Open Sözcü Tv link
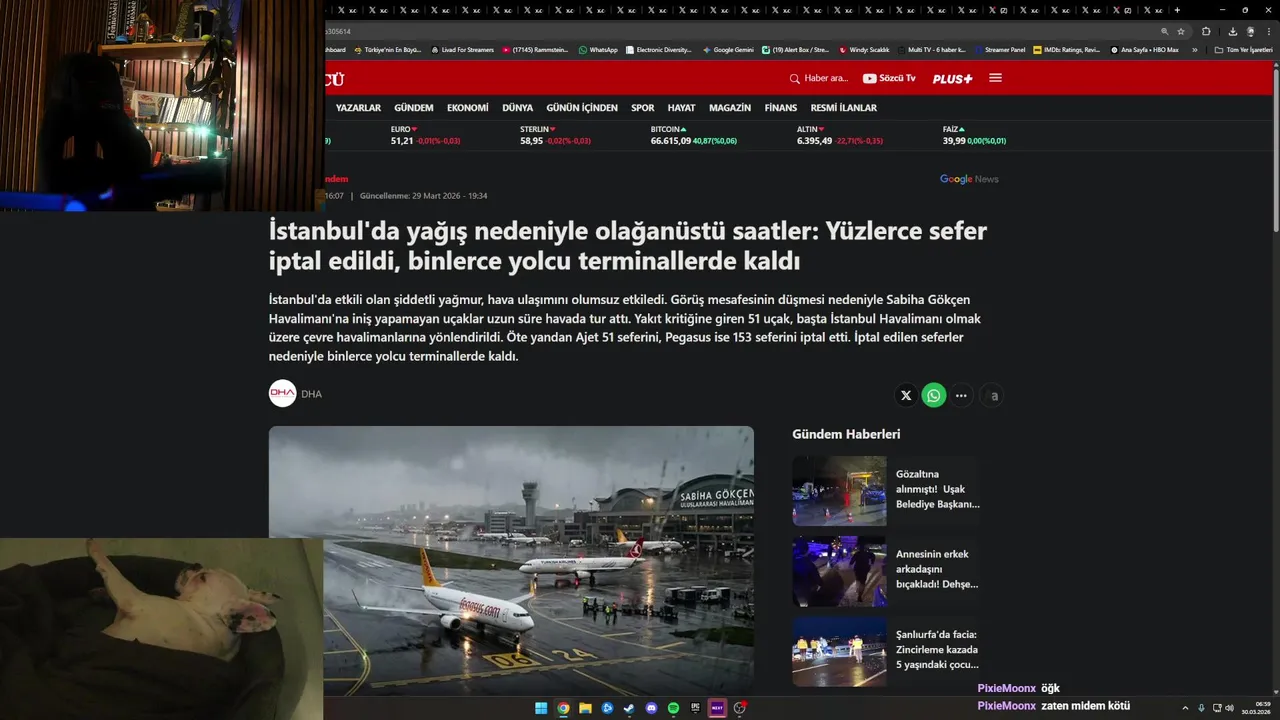Viewport: 1280px width, 720px height. pyautogui.click(x=889, y=78)
